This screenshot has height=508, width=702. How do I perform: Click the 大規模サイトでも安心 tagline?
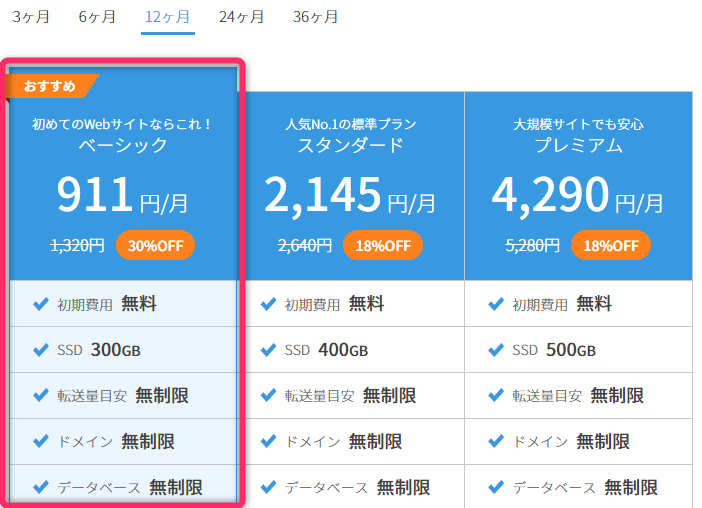(x=578, y=124)
